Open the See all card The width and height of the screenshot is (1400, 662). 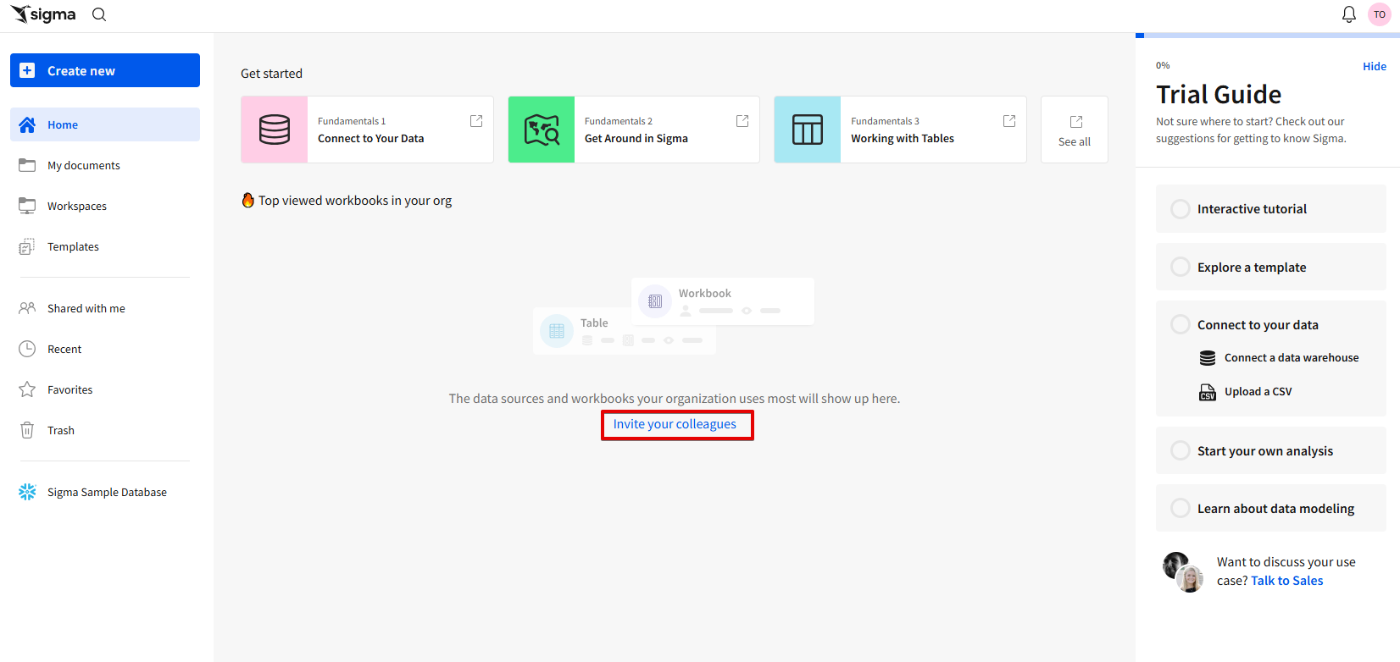[x=1074, y=130]
